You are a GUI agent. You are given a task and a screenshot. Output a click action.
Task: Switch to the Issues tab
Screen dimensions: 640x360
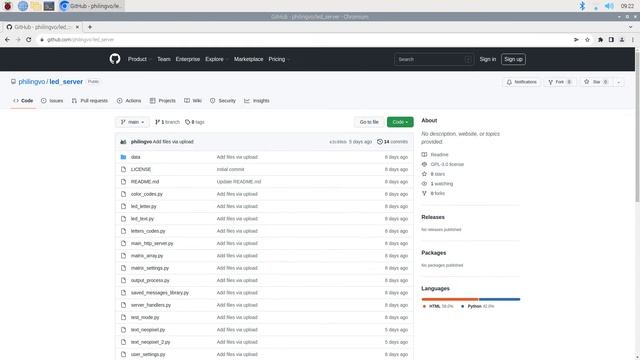(x=52, y=101)
